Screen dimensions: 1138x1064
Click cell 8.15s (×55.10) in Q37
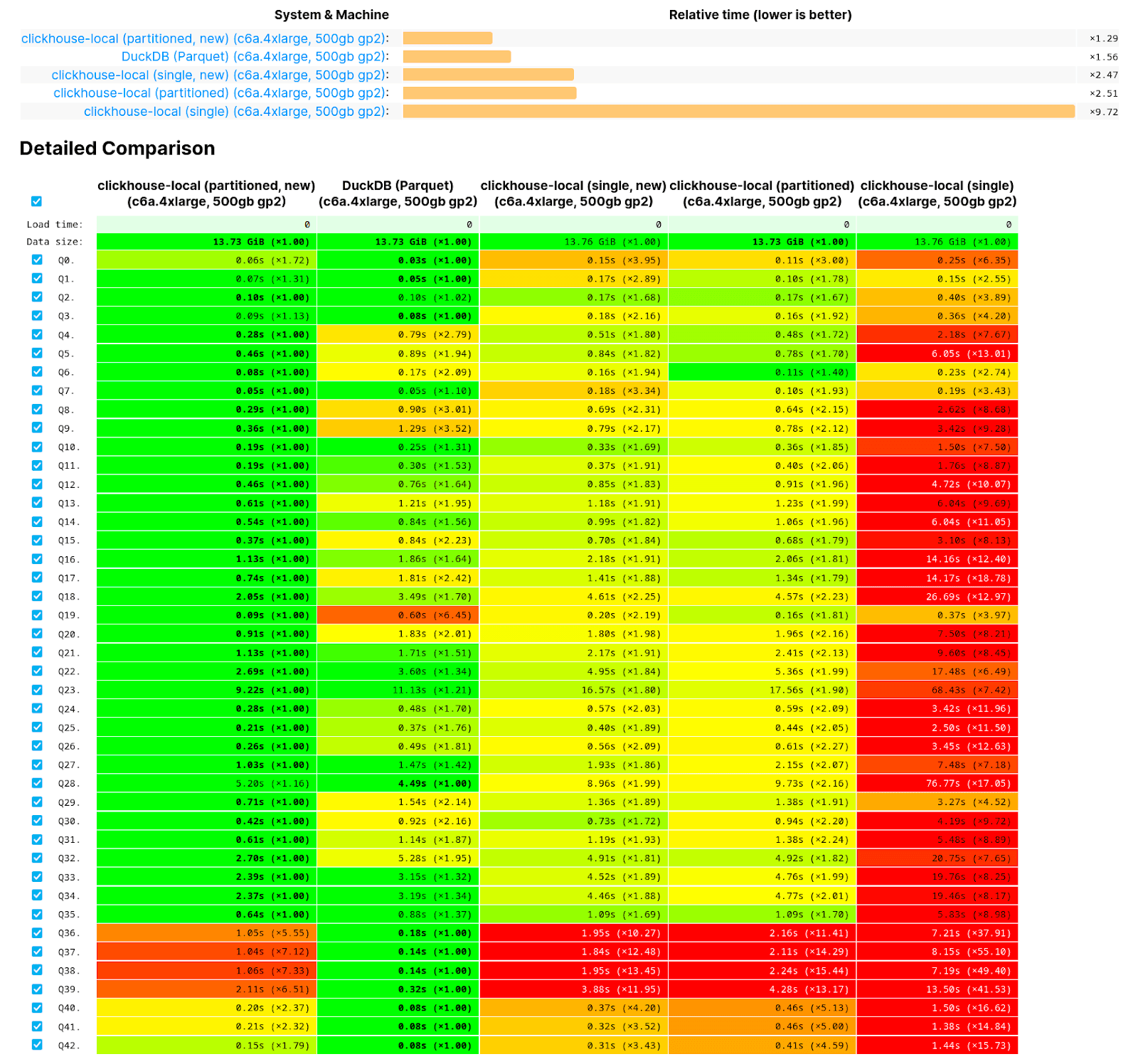(937, 951)
